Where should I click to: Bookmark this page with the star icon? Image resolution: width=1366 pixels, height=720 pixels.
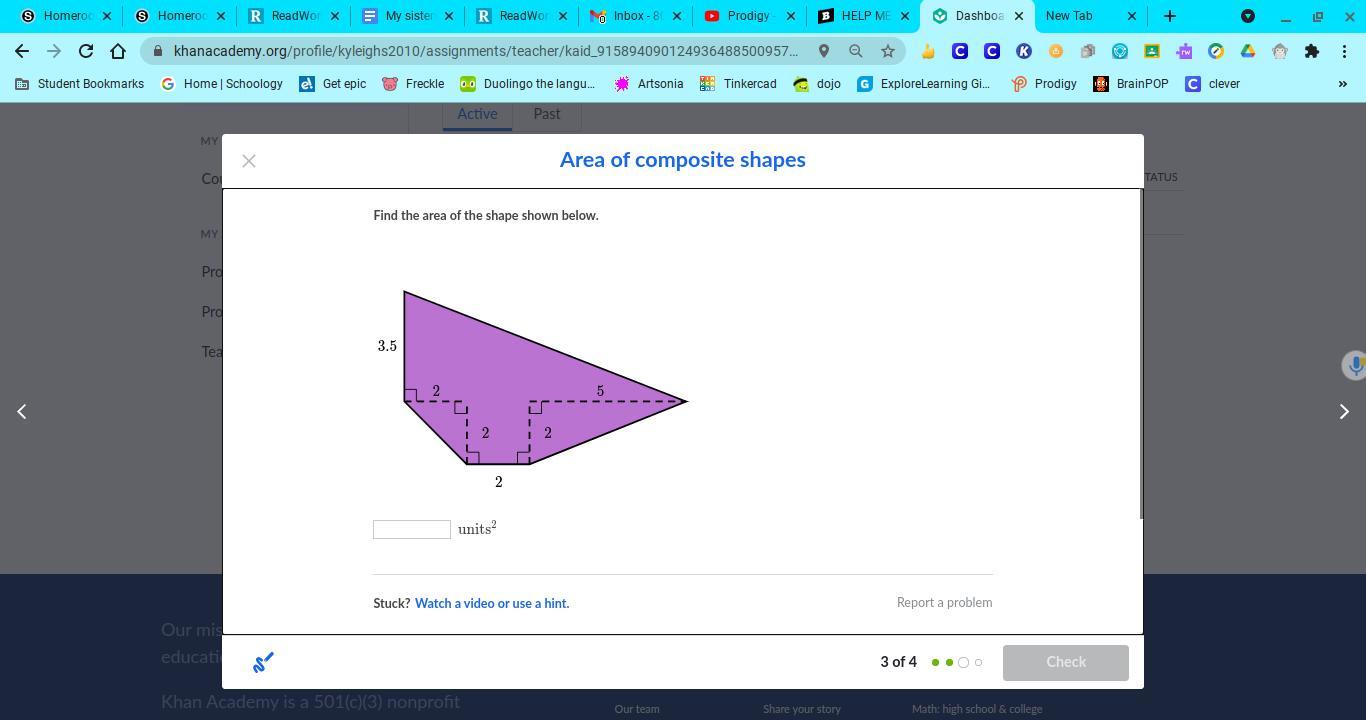(x=888, y=51)
